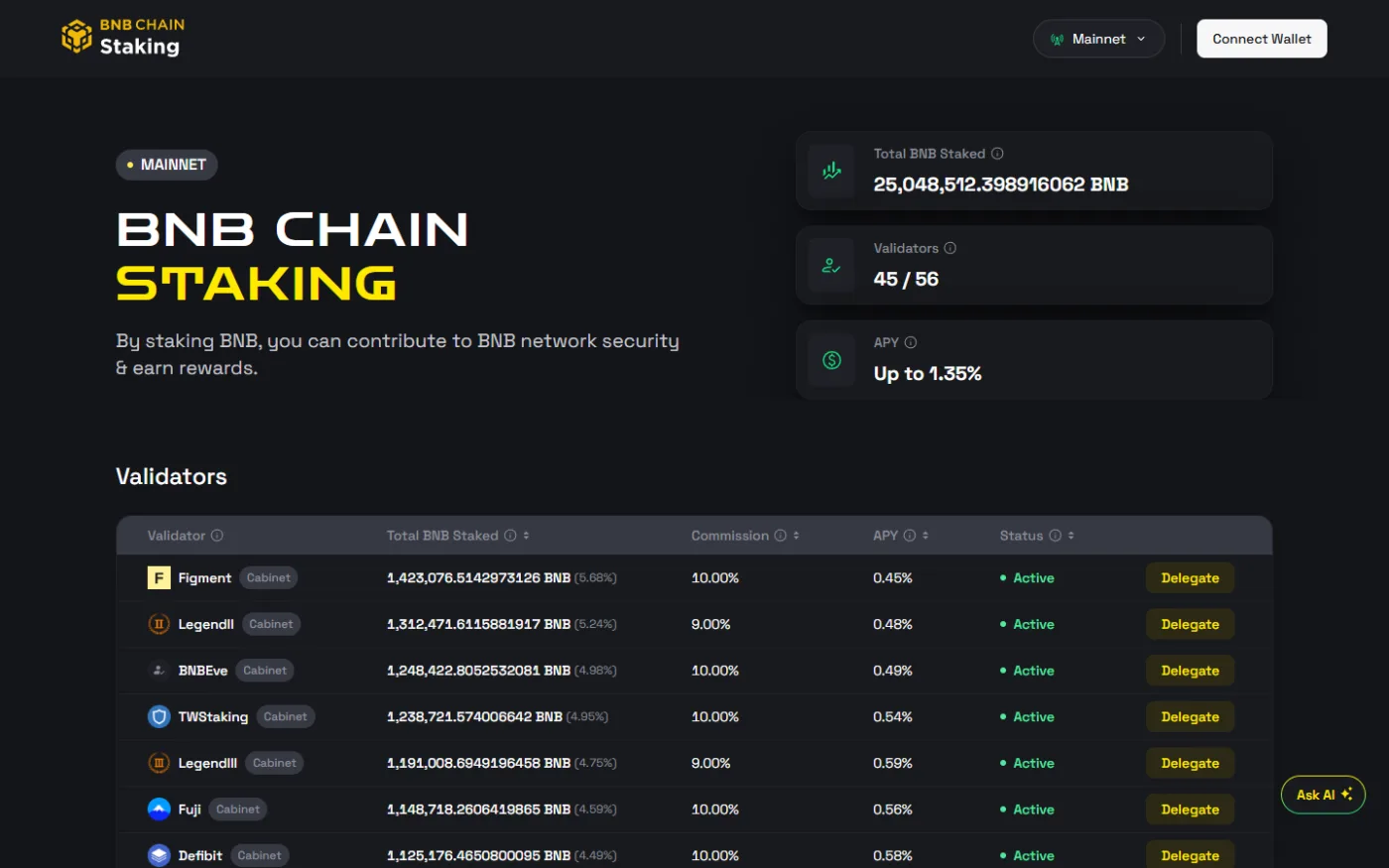Image resolution: width=1389 pixels, height=868 pixels.
Task: Click the info icon beside APY card title
Action: click(911, 342)
